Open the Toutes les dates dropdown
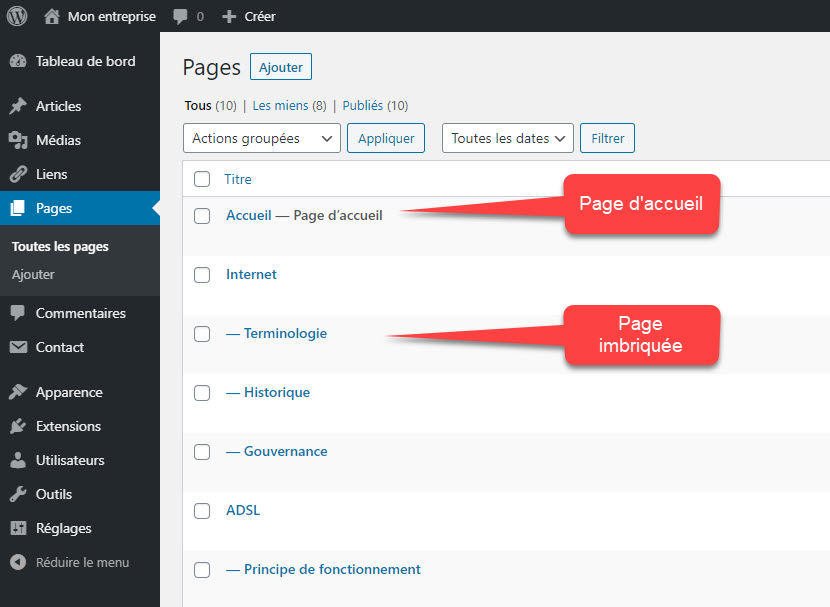 point(508,138)
